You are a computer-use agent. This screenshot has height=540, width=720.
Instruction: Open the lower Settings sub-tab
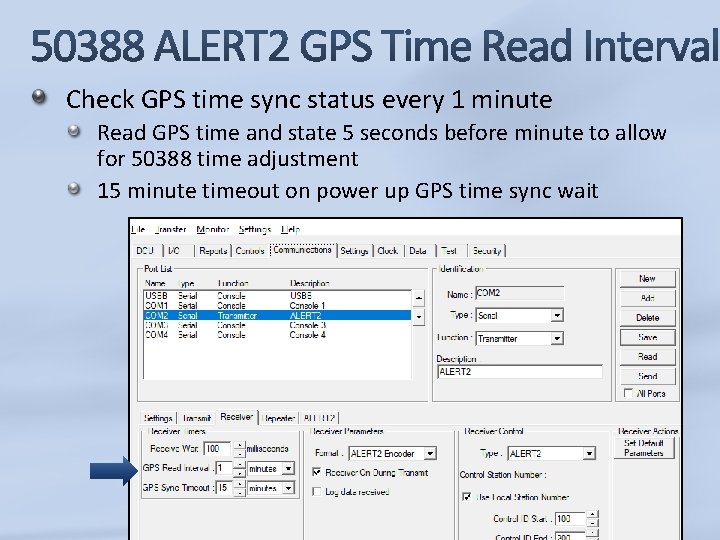158,418
